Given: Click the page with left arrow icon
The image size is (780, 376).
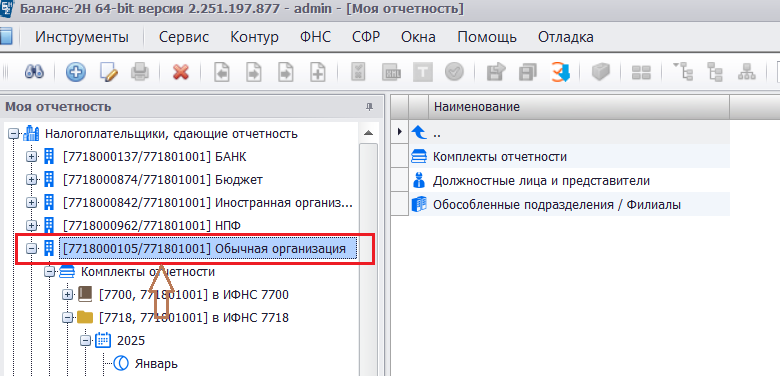Looking at the screenshot, I should coord(222,73).
